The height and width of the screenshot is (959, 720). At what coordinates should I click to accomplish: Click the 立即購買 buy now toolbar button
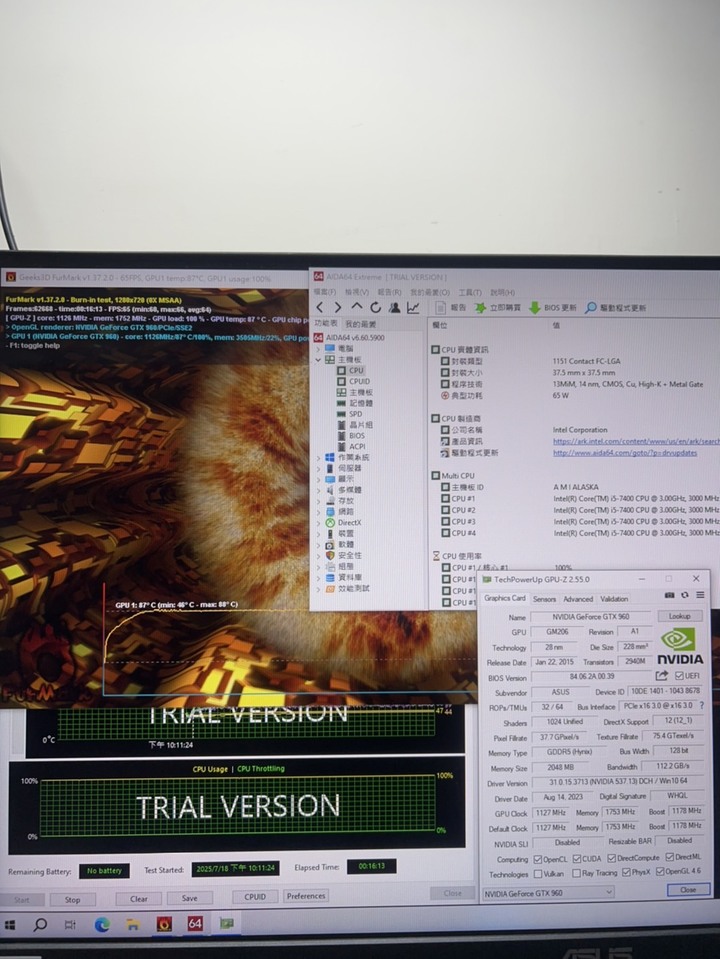click(497, 307)
